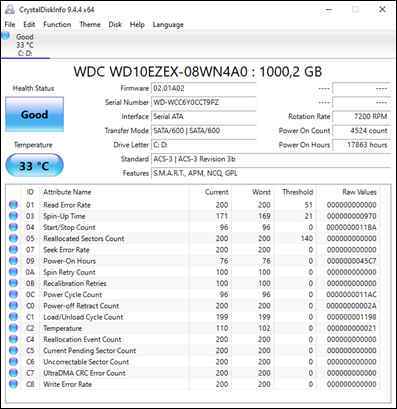Click the Interface field Serial ATA
The image size is (397, 409).
click(x=204, y=116)
